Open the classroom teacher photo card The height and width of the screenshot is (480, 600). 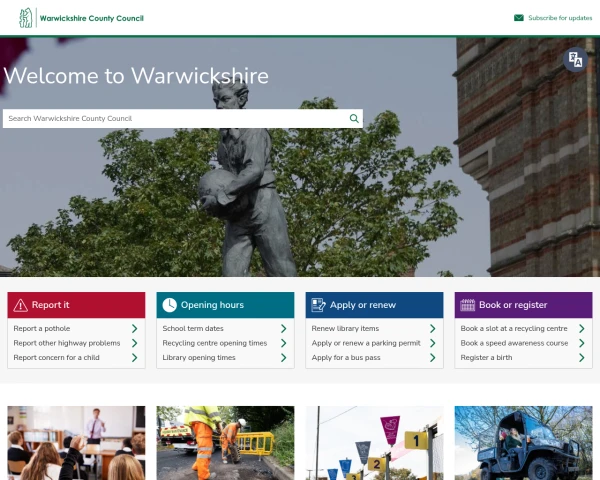(76, 443)
